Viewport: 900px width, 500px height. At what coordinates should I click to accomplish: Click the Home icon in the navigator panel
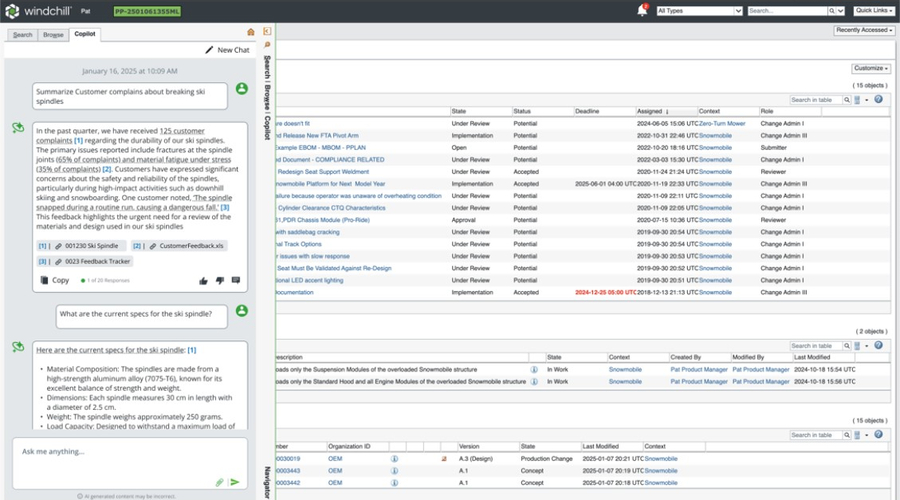coord(251,32)
